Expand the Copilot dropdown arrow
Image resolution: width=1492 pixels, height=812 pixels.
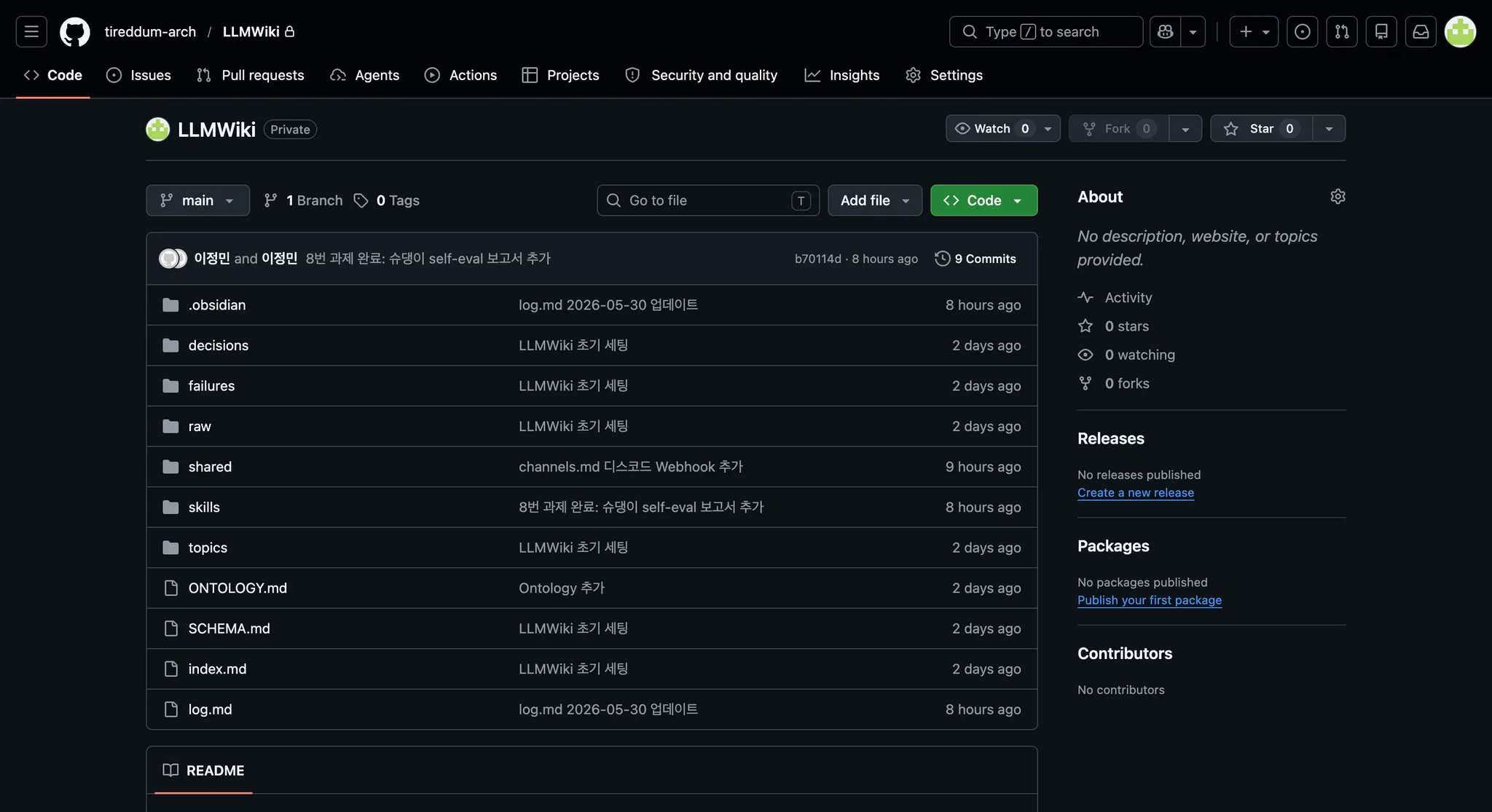tap(1193, 31)
